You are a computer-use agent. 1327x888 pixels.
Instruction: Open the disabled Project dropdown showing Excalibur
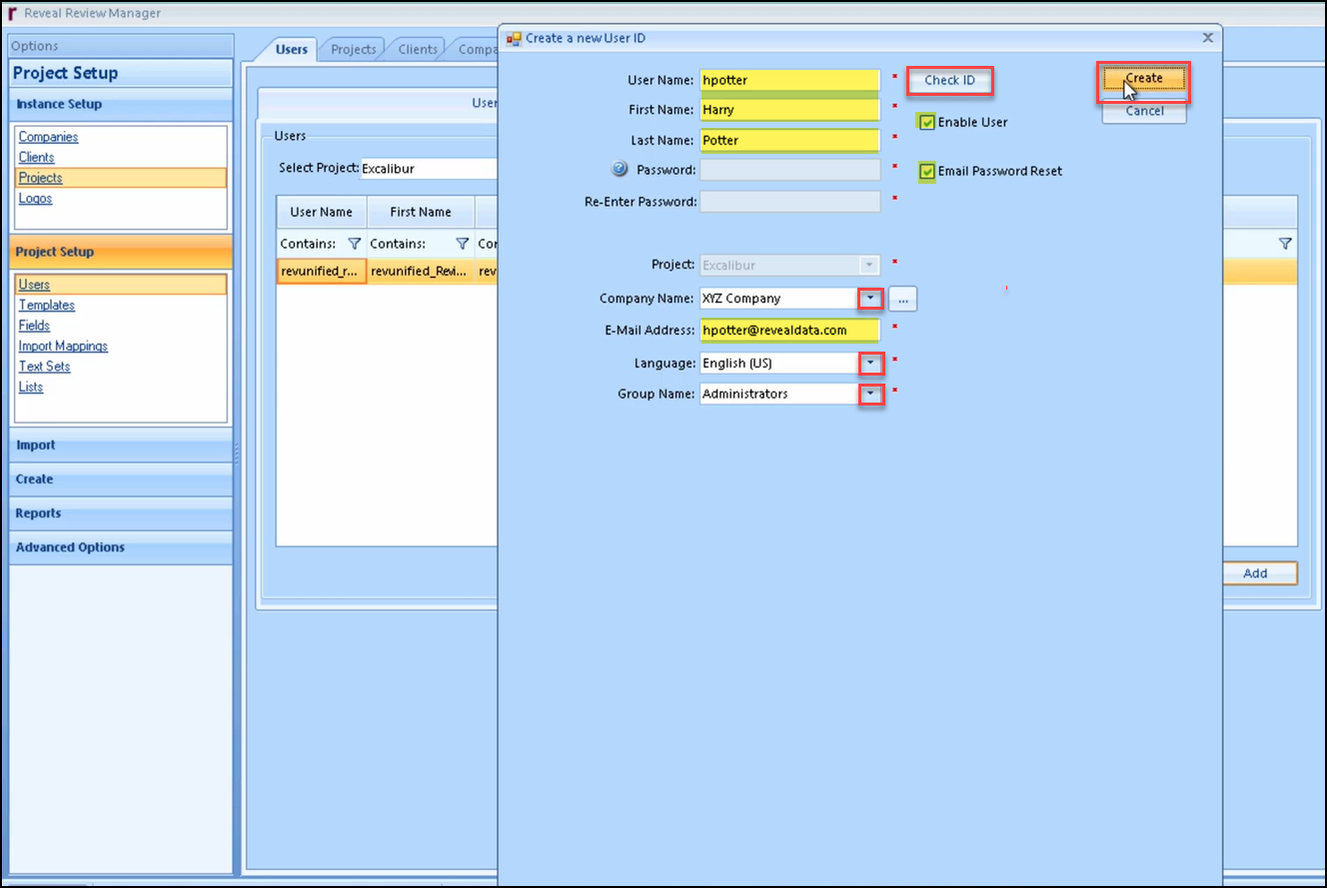pyautogui.click(x=870, y=265)
